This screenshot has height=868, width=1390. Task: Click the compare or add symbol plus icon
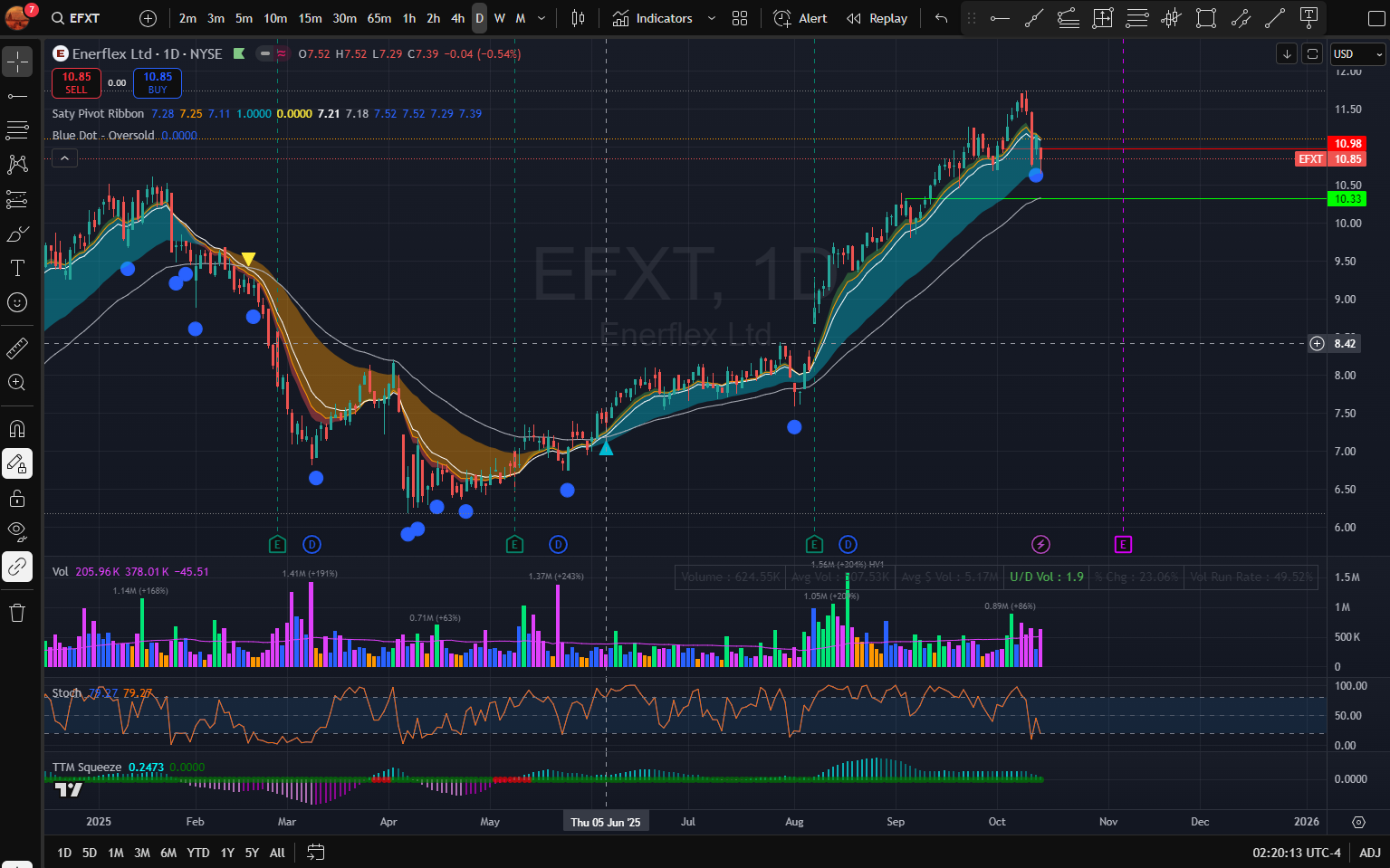(x=149, y=18)
